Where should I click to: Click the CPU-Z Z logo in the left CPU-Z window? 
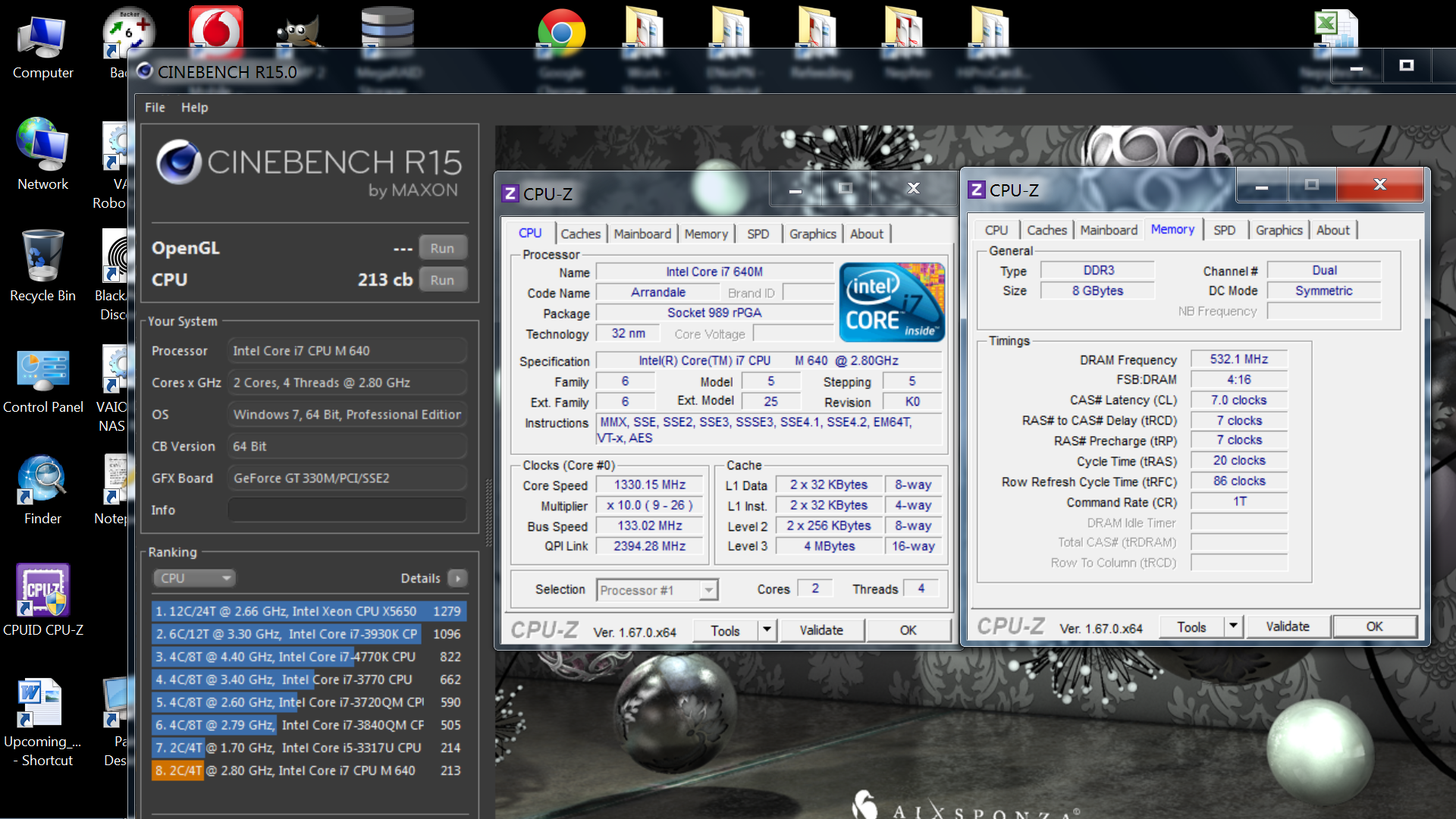point(510,194)
